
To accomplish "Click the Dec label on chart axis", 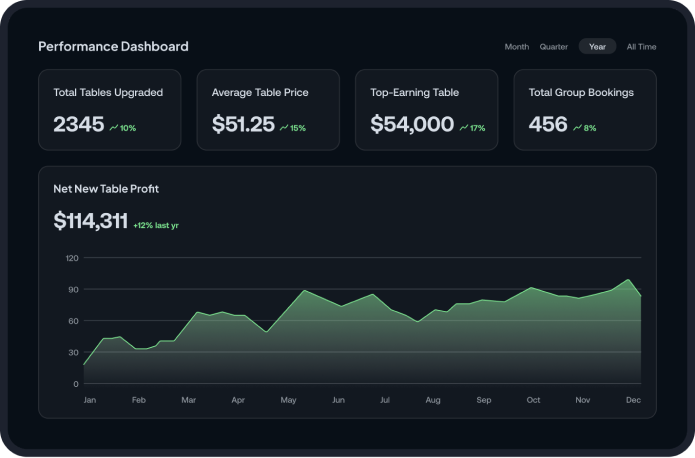I will click(x=633, y=400).
